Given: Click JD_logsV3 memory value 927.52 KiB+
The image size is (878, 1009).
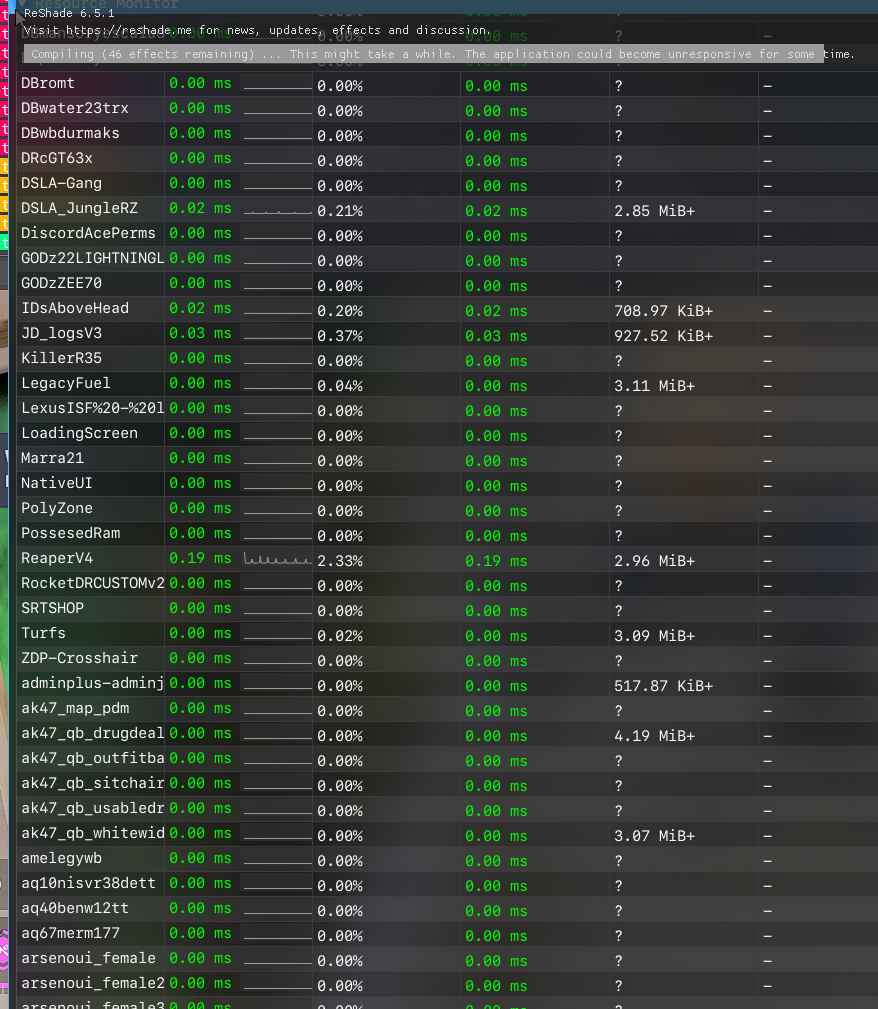Looking at the screenshot, I should pyautogui.click(x=663, y=336).
